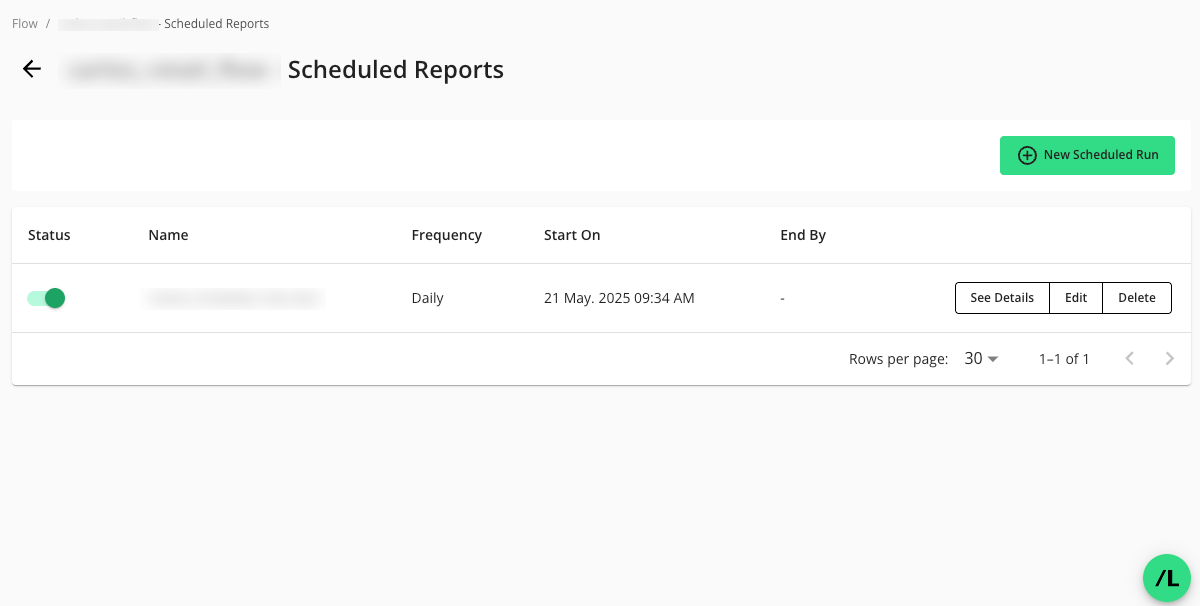Viewport: 1200px width, 606px height.
Task: Delete the daily scheduled report
Action: click(1136, 298)
